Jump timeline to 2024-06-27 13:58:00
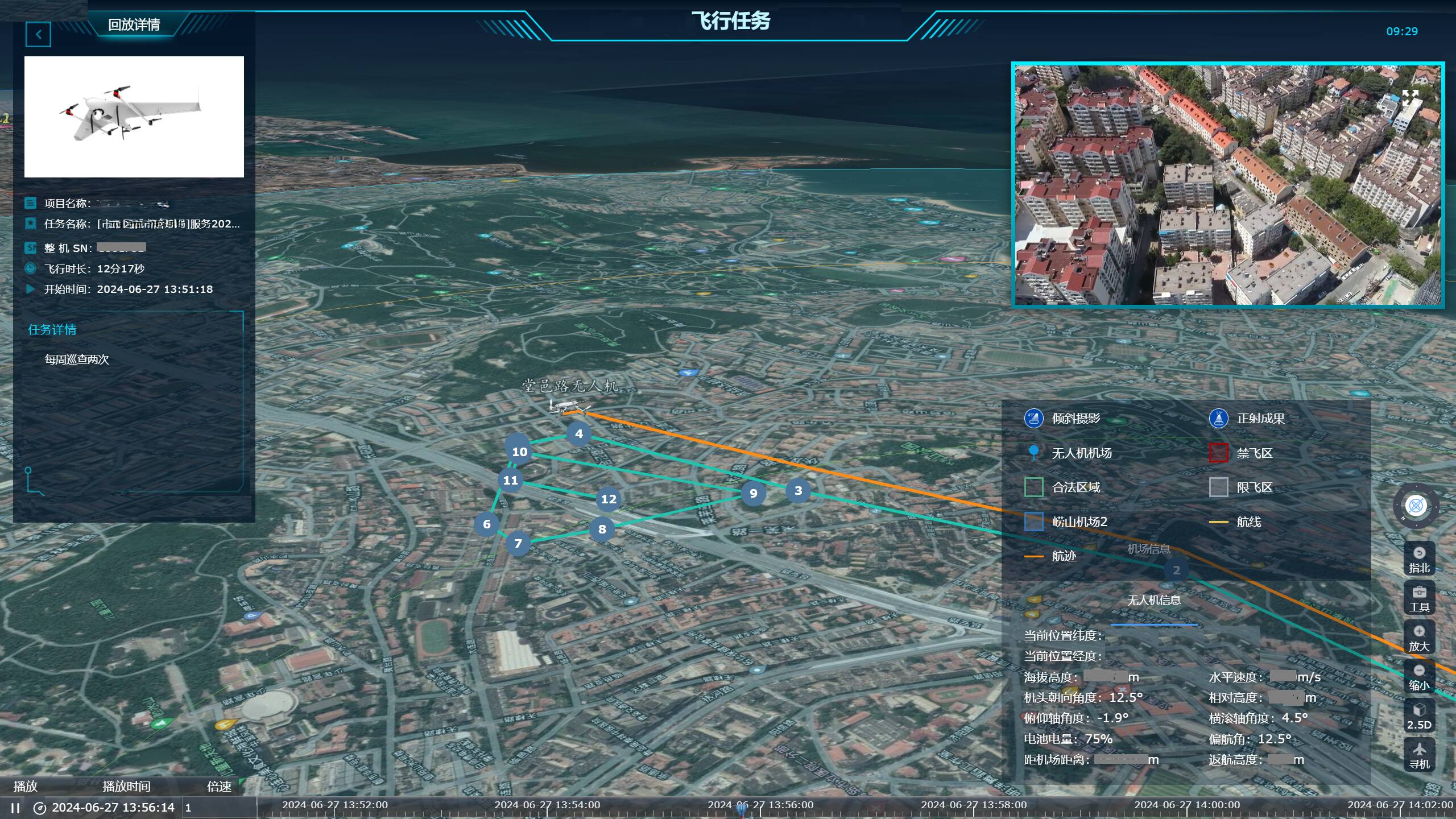Screen dimensions: 1456x819 tap(974, 805)
